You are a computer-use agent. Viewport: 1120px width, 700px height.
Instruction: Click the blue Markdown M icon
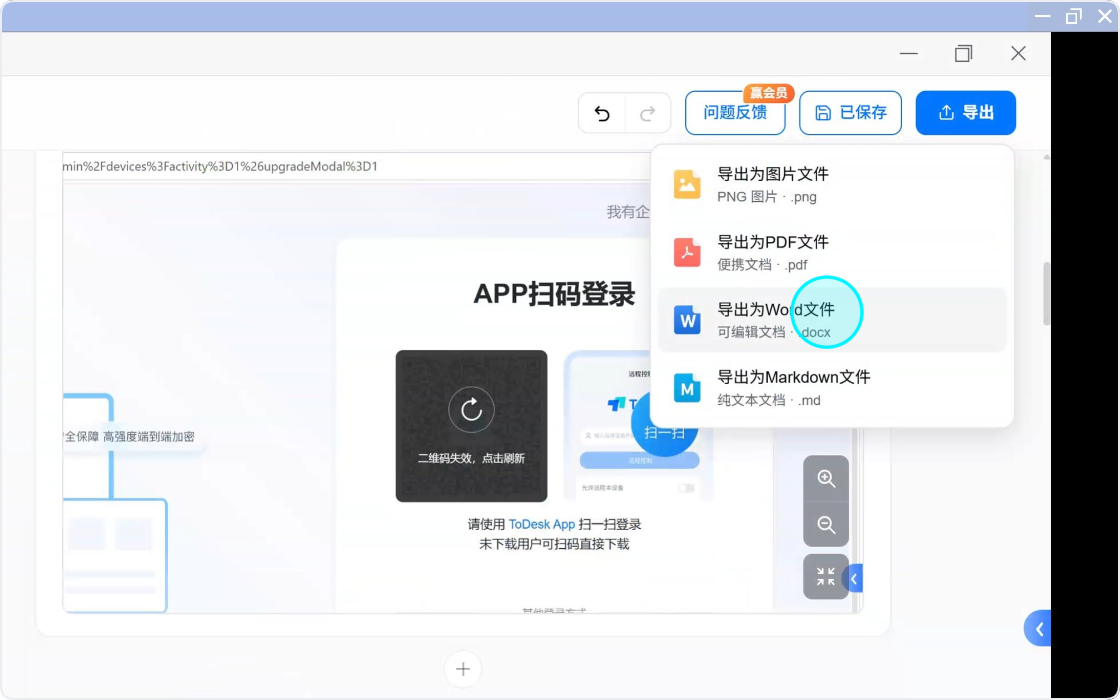click(687, 389)
